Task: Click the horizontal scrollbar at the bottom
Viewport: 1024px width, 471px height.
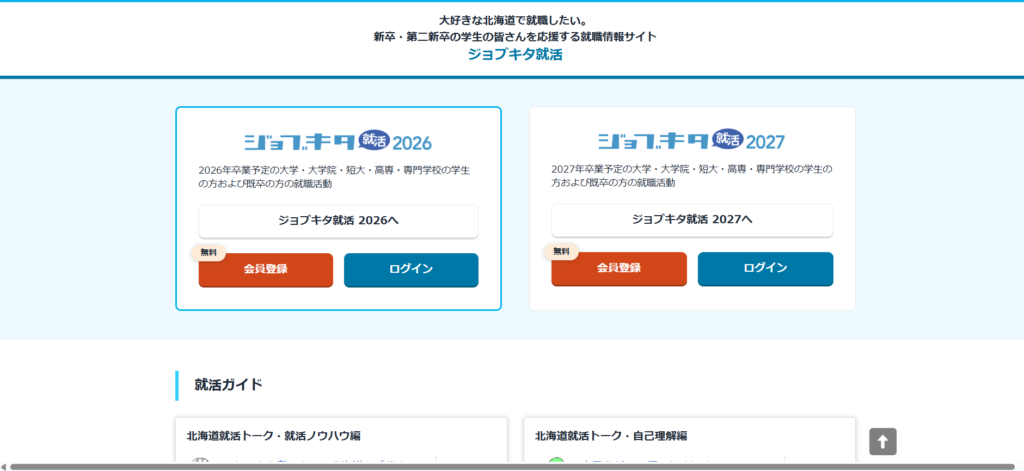Action: point(500,466)
